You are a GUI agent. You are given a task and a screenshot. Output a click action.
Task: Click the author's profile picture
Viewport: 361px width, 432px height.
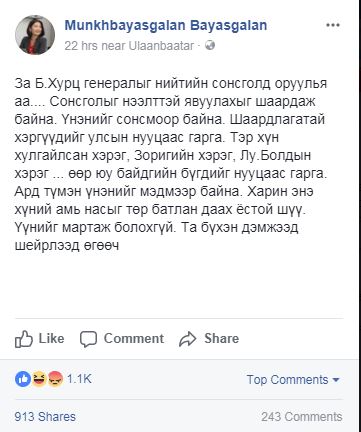(x=35, y=35)
